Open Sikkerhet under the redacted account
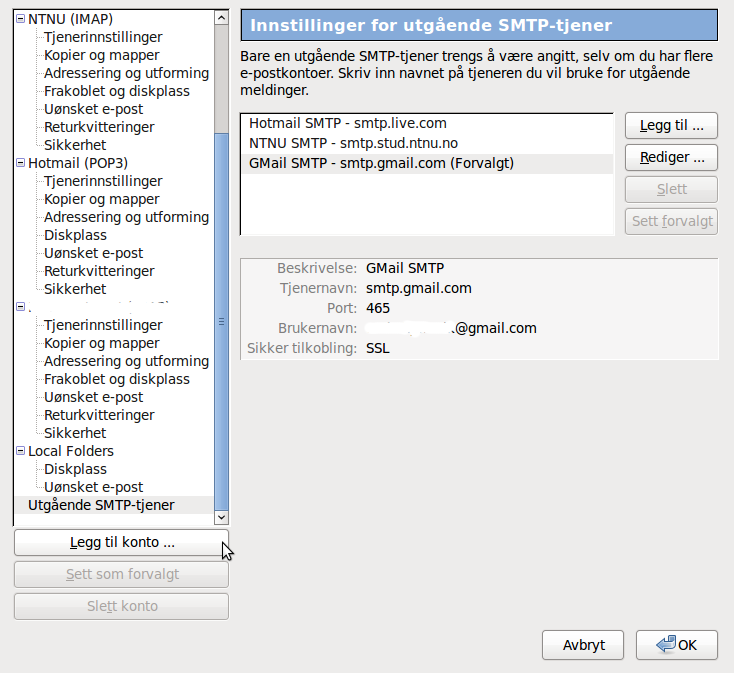Viewport: 734px width, 673px height. point(75,433)
